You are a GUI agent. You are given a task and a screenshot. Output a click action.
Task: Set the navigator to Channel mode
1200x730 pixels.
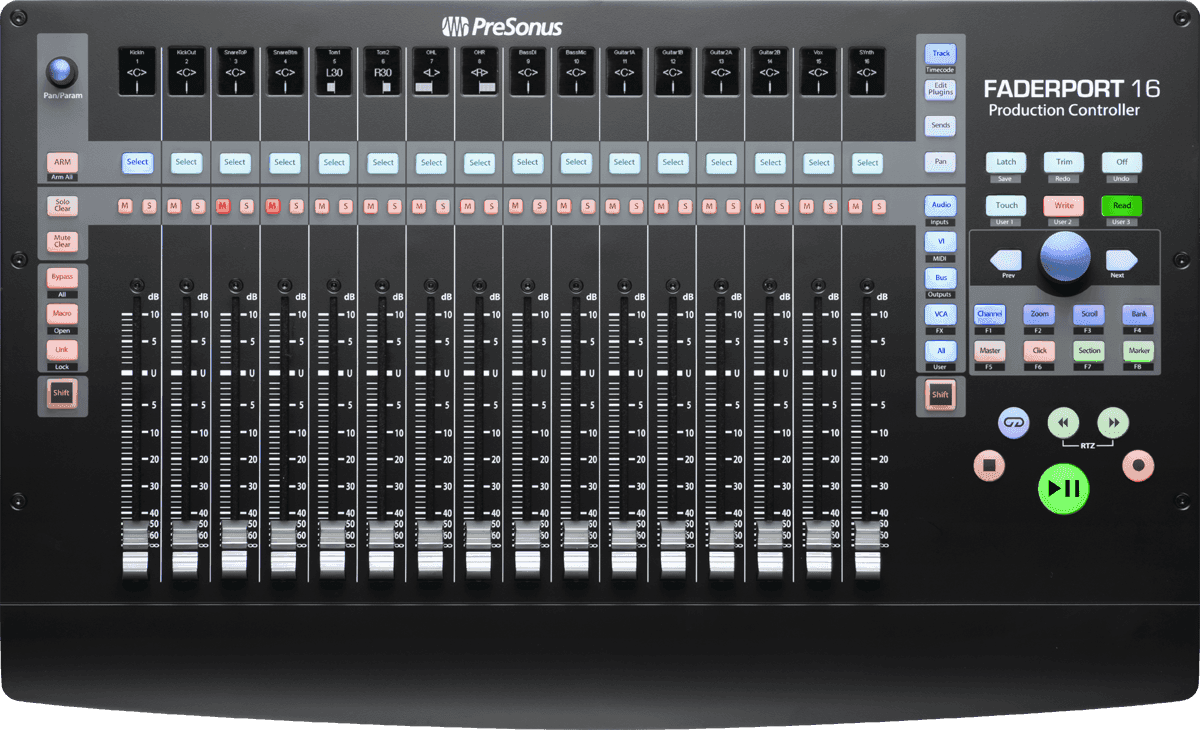[x=990, y=315]
